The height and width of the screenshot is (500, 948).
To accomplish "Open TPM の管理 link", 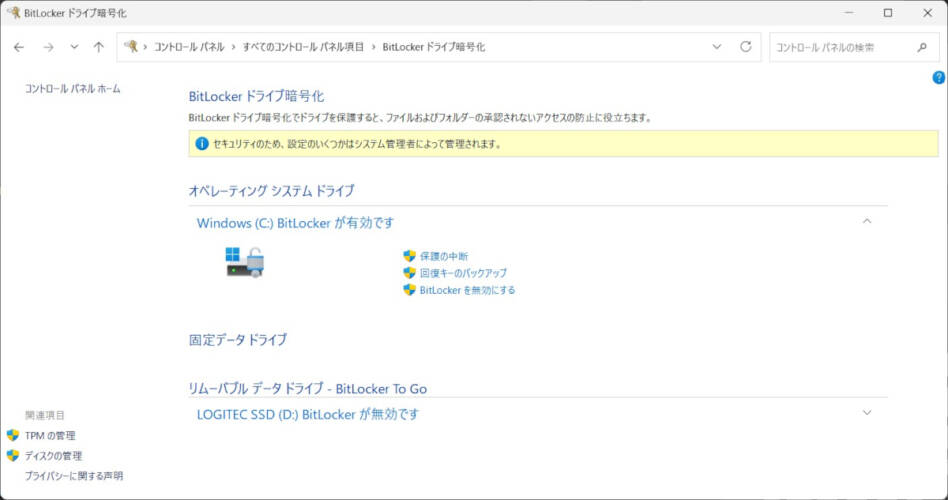I will [50, 436].
